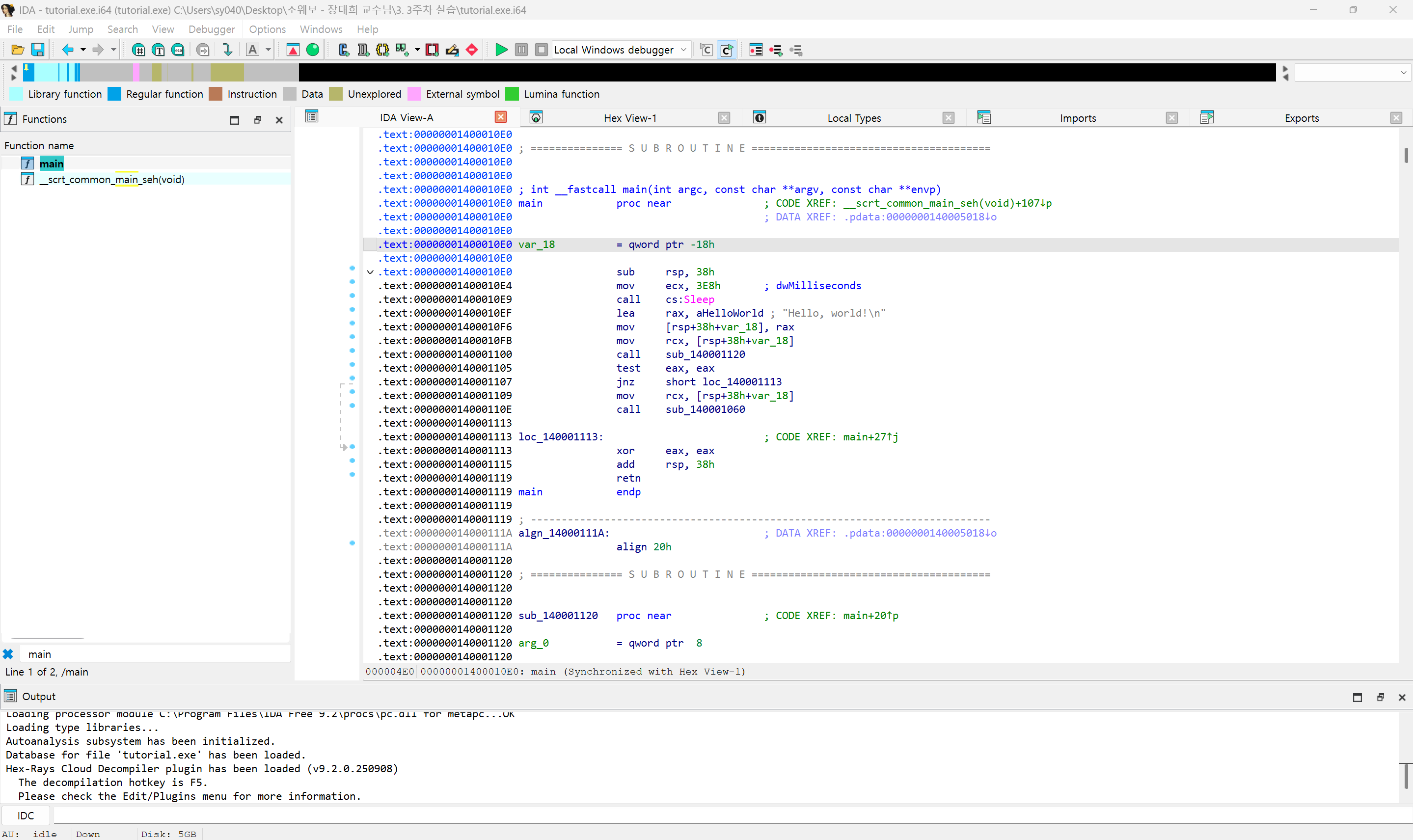Collapse the function at 1400010E0 sub rsp
The height and width of the screenshot is (840, 1413).
pos(370,271)
